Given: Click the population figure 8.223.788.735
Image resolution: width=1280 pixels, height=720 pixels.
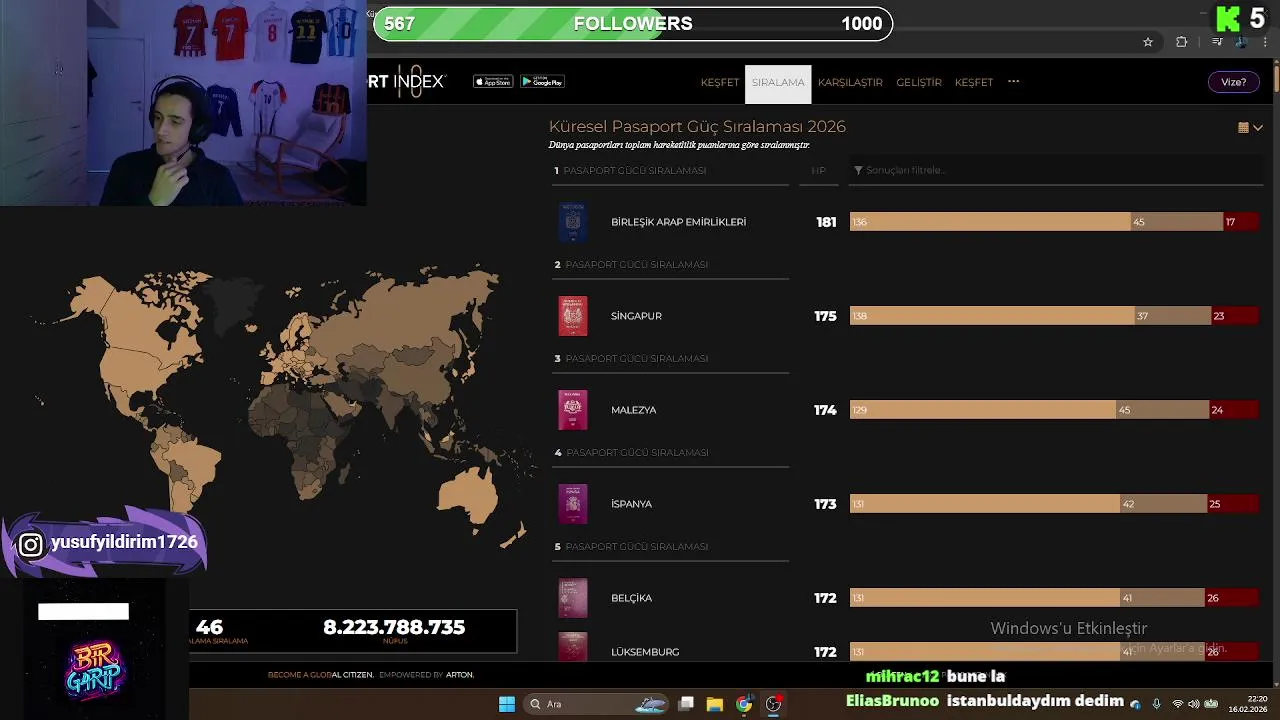Looking at the screenshot, I should (x=394, y=627).
